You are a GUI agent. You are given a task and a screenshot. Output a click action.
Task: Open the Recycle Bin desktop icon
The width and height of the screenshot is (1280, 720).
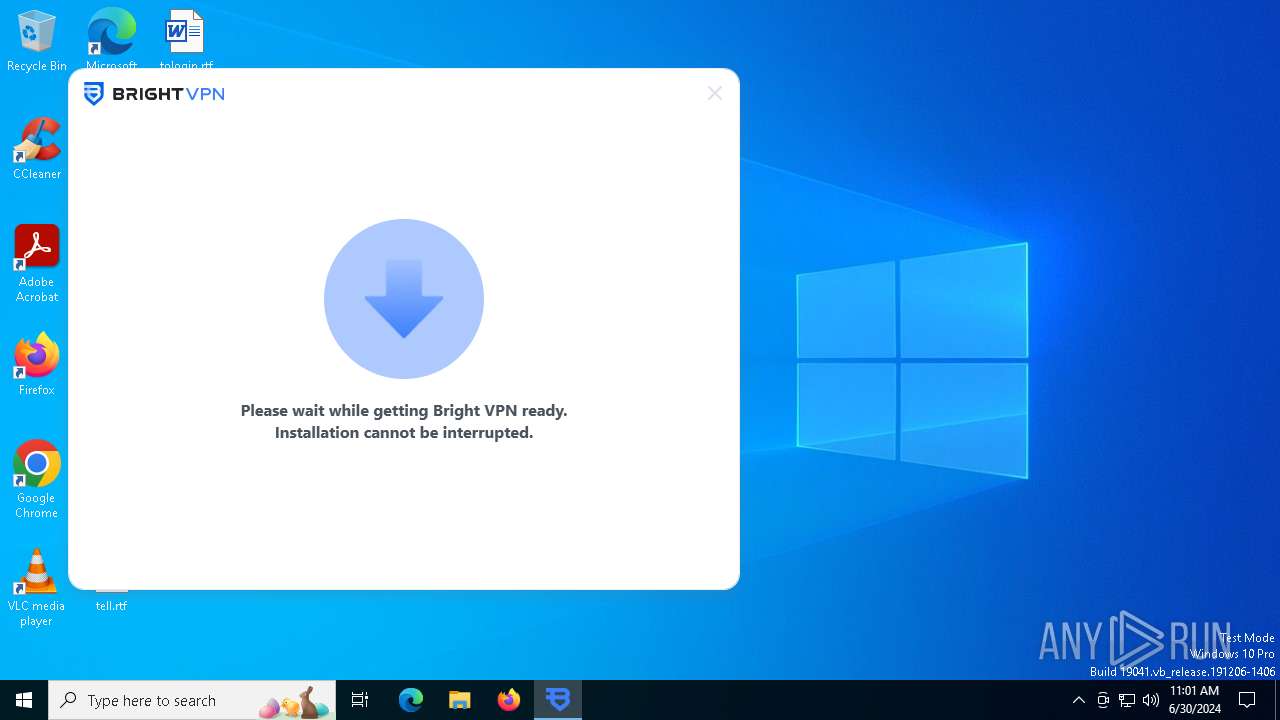(x=37, y=41)
